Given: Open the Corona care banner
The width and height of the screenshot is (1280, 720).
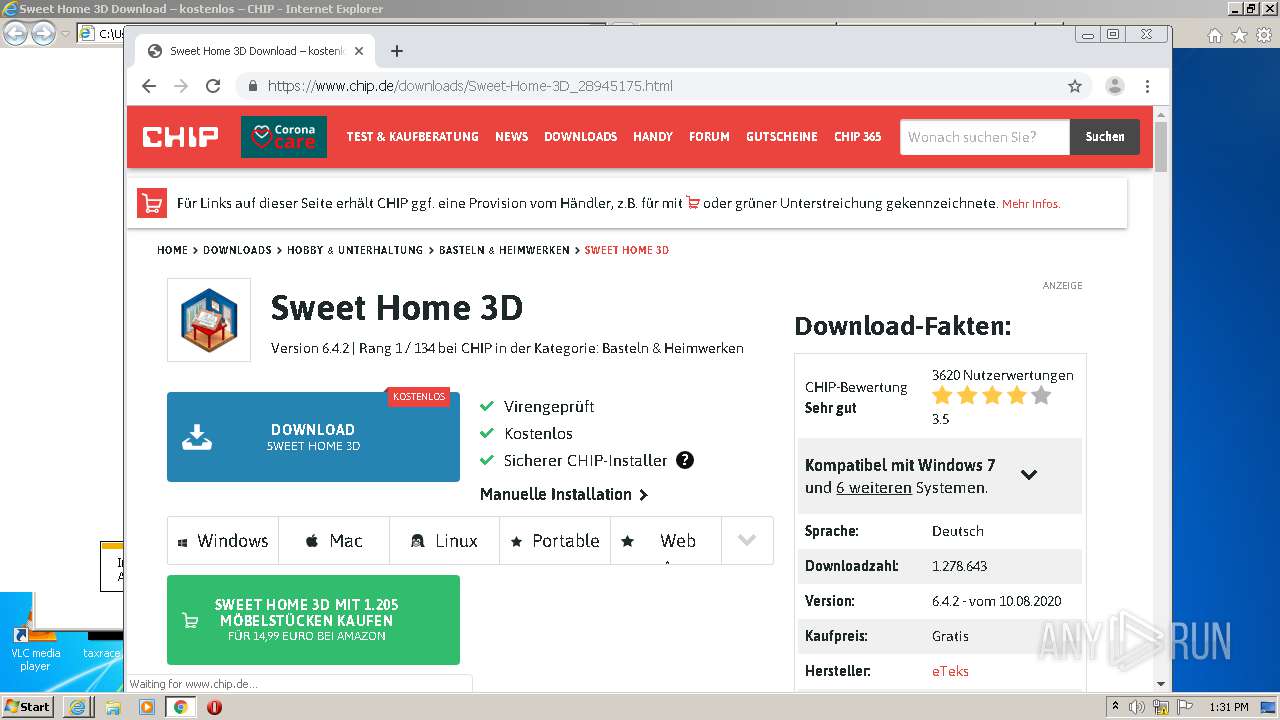Looking at the screenshot, I should point(284,137).
